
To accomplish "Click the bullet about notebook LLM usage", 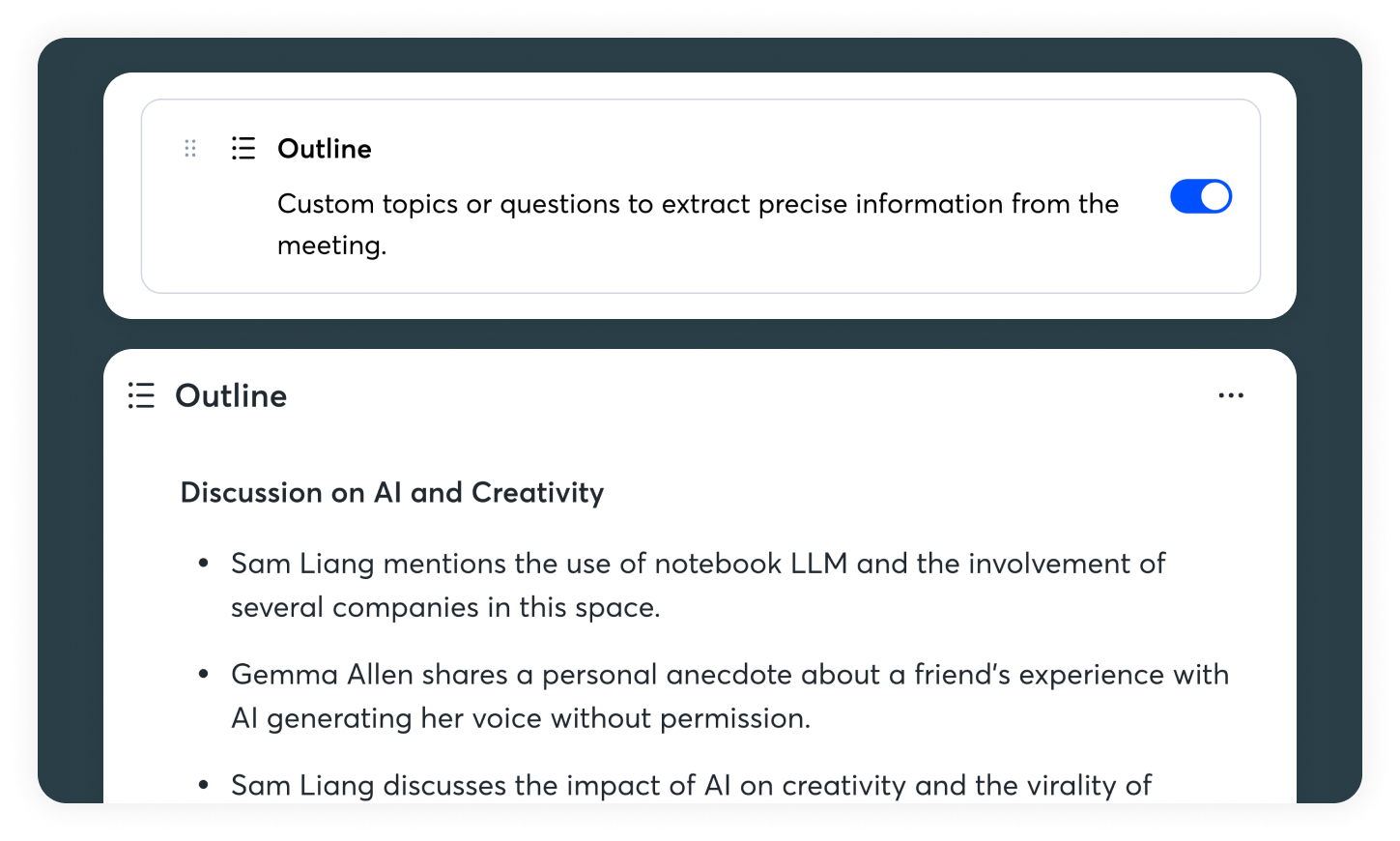I will [697, 564].
